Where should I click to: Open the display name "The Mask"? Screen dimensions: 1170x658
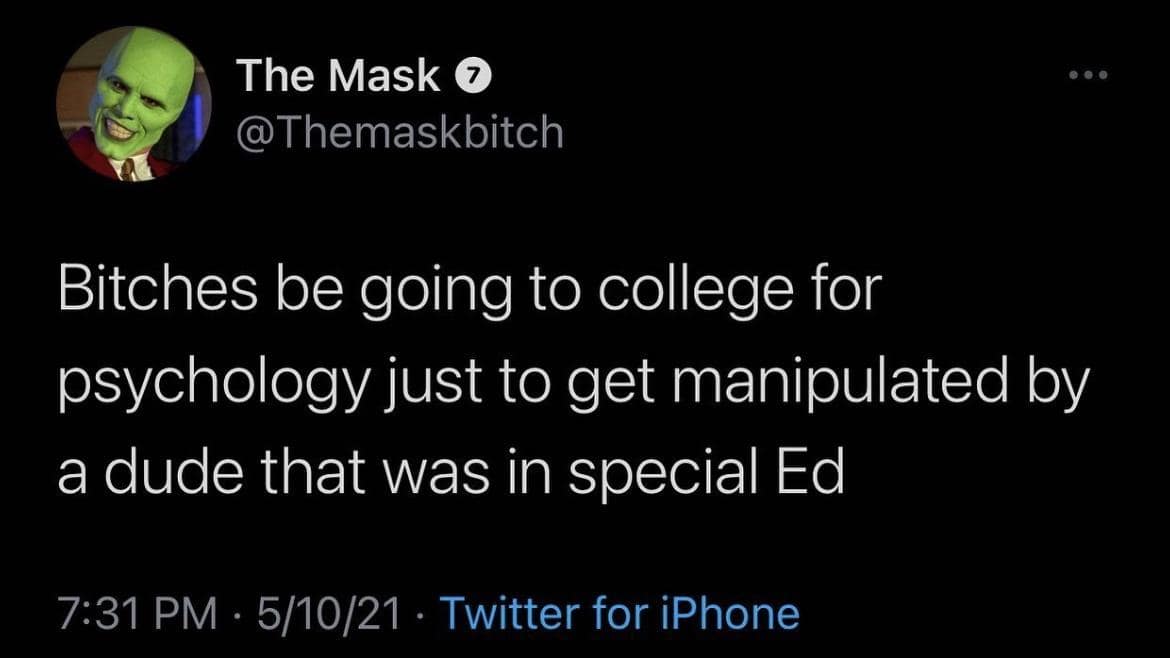coord(337,78)
